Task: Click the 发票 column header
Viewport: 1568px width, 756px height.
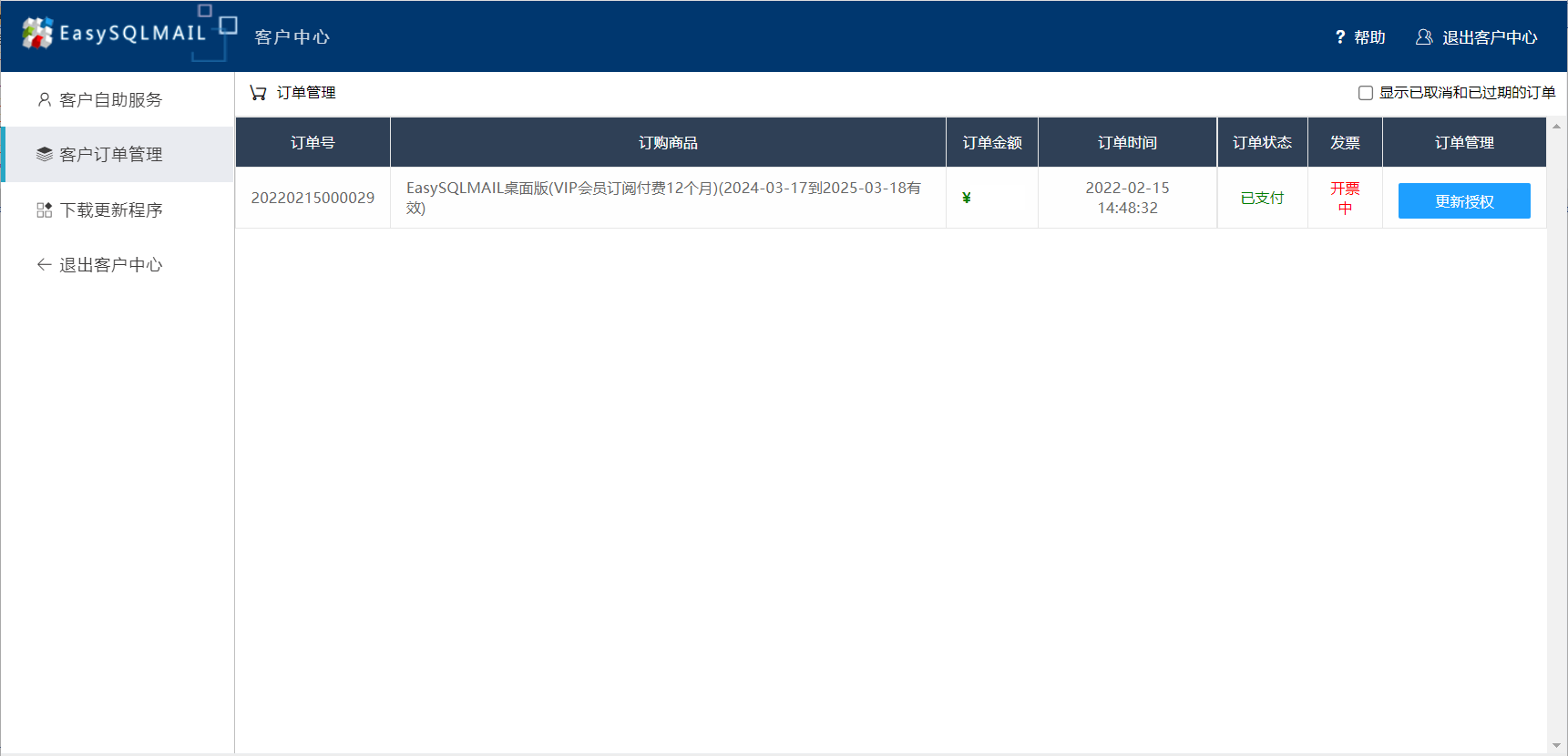Action: (1345, 142)
